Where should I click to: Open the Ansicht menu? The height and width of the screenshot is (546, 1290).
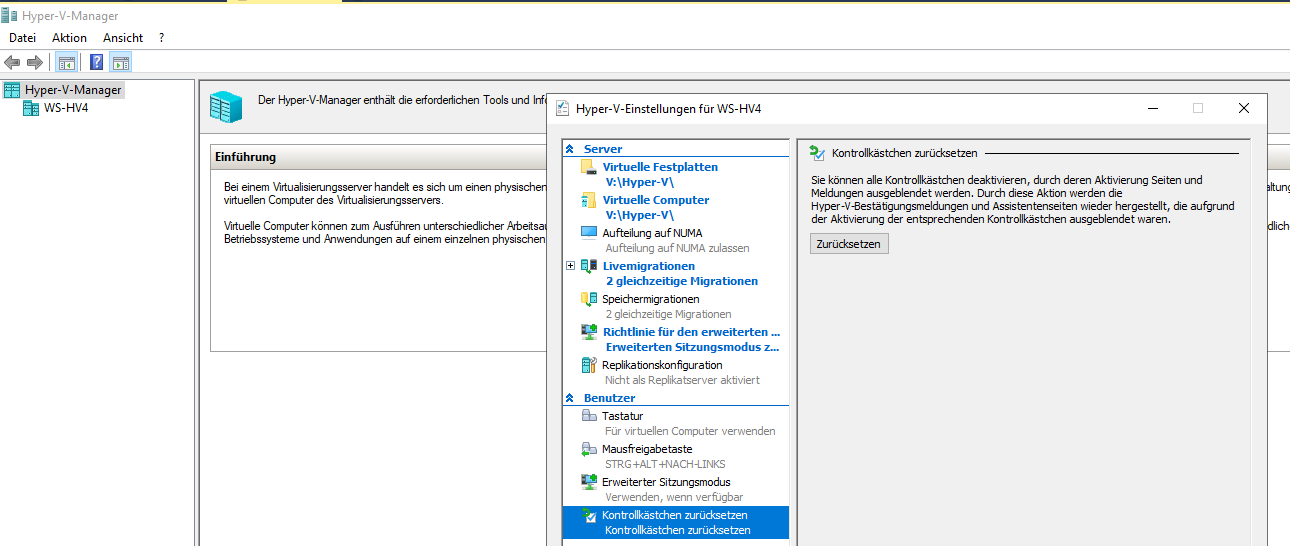123,38
